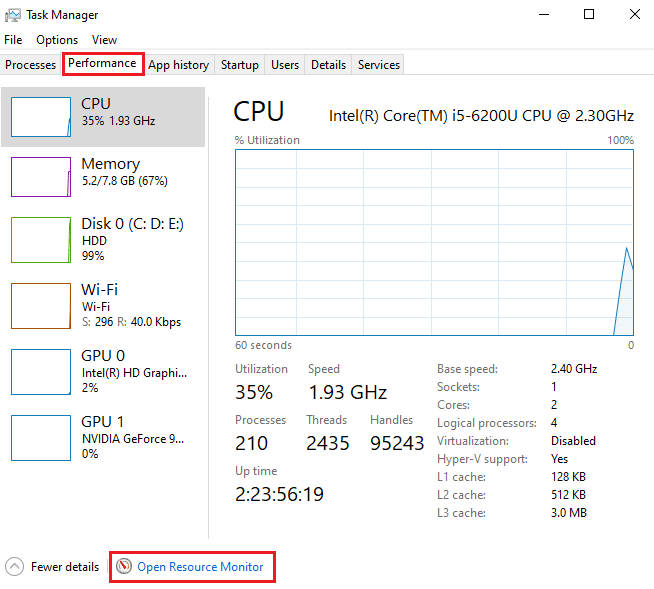This screenshot has height=589, width=654.
Task: Click the 2:23:56:19 up time value
Action: point(279,494)
